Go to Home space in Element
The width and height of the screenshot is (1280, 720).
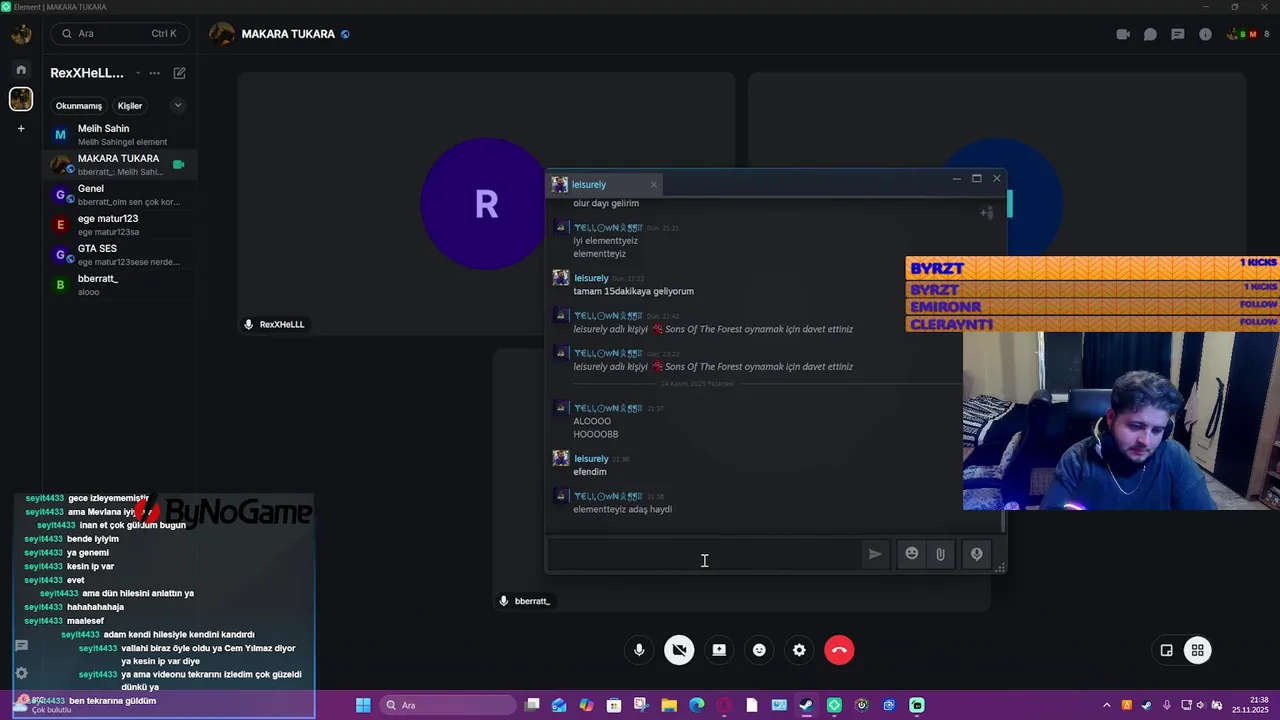[x=21, y=70]
